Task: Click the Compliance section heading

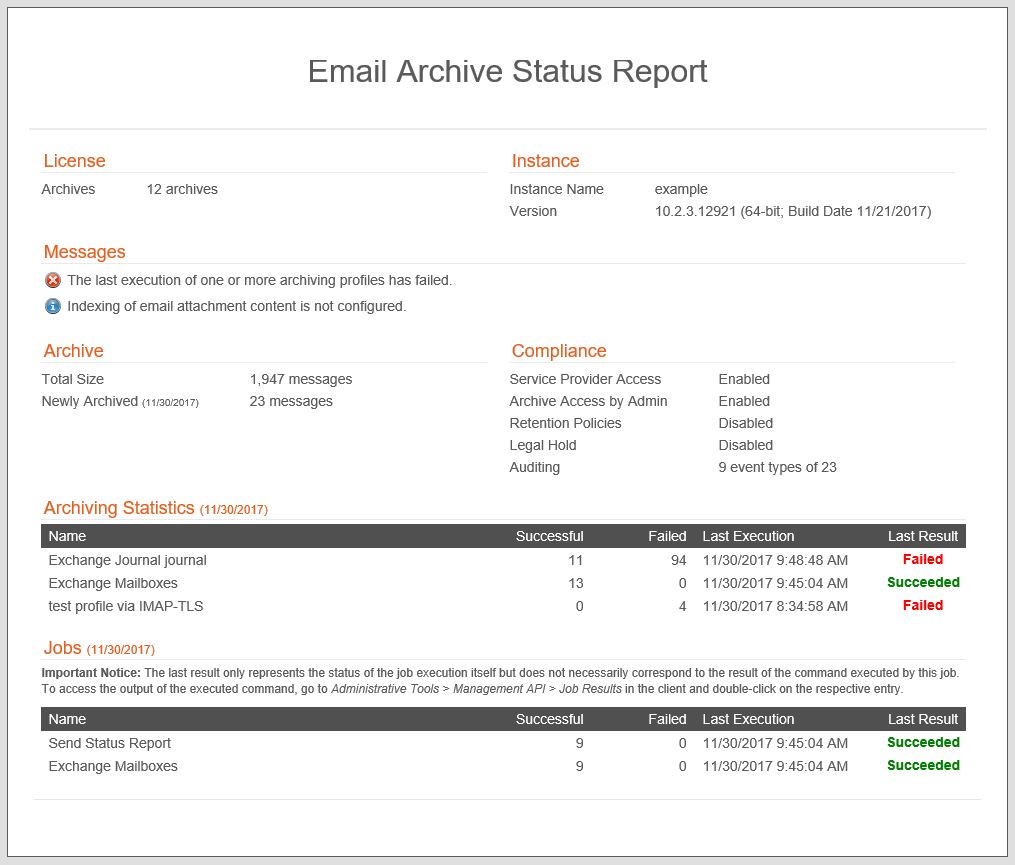Action: (x=558, y=351)
